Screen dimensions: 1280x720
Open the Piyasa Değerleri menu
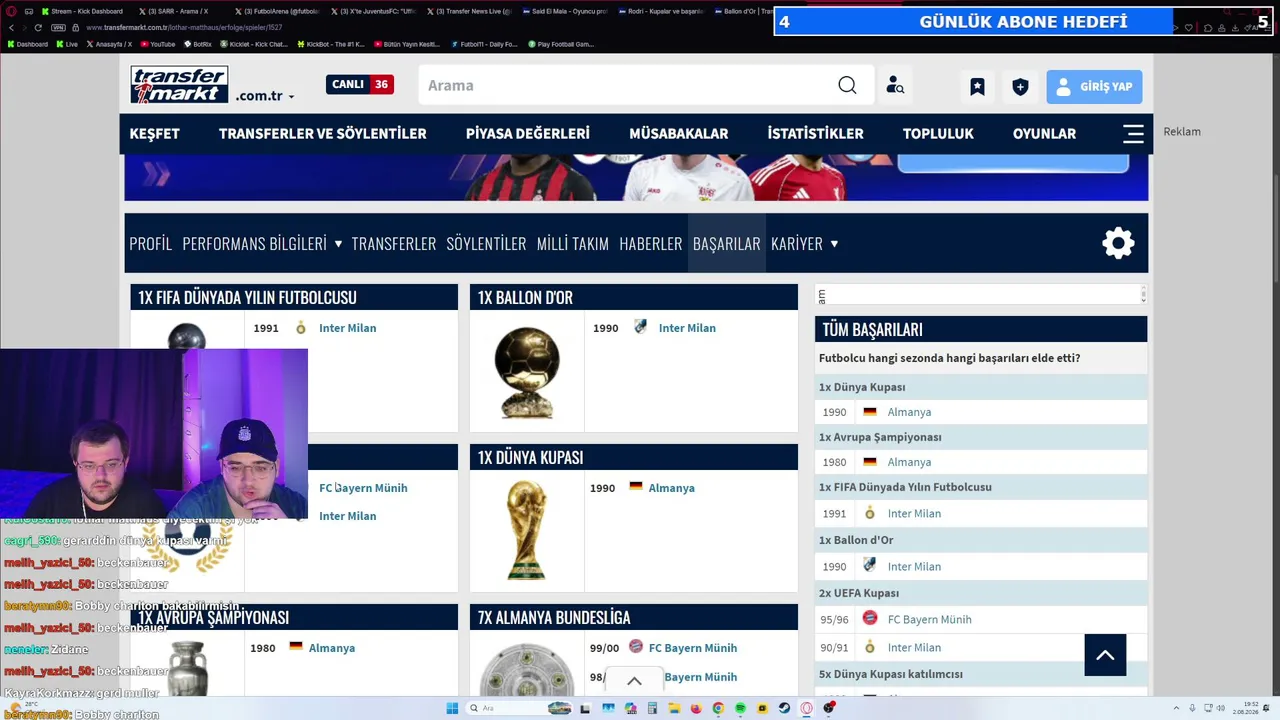(528, 134)
